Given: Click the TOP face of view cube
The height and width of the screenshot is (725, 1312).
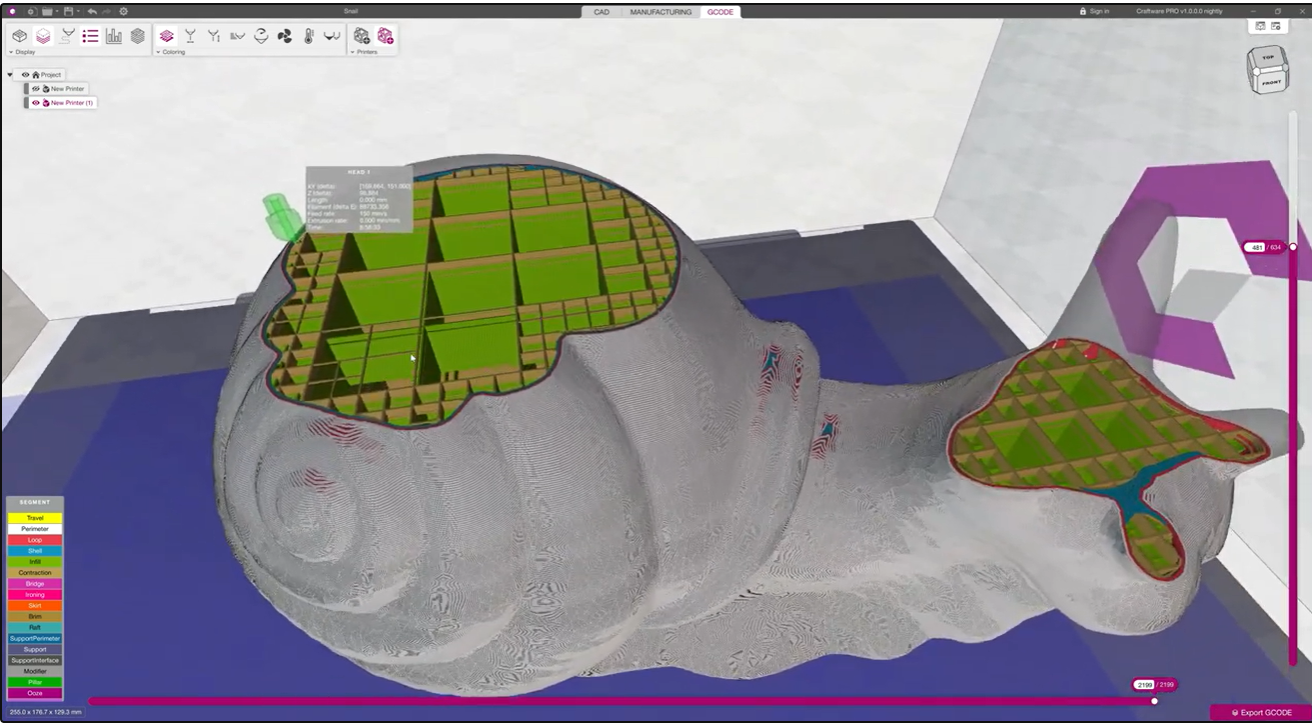Looking at the screenshot, I should click(1268, 58).
